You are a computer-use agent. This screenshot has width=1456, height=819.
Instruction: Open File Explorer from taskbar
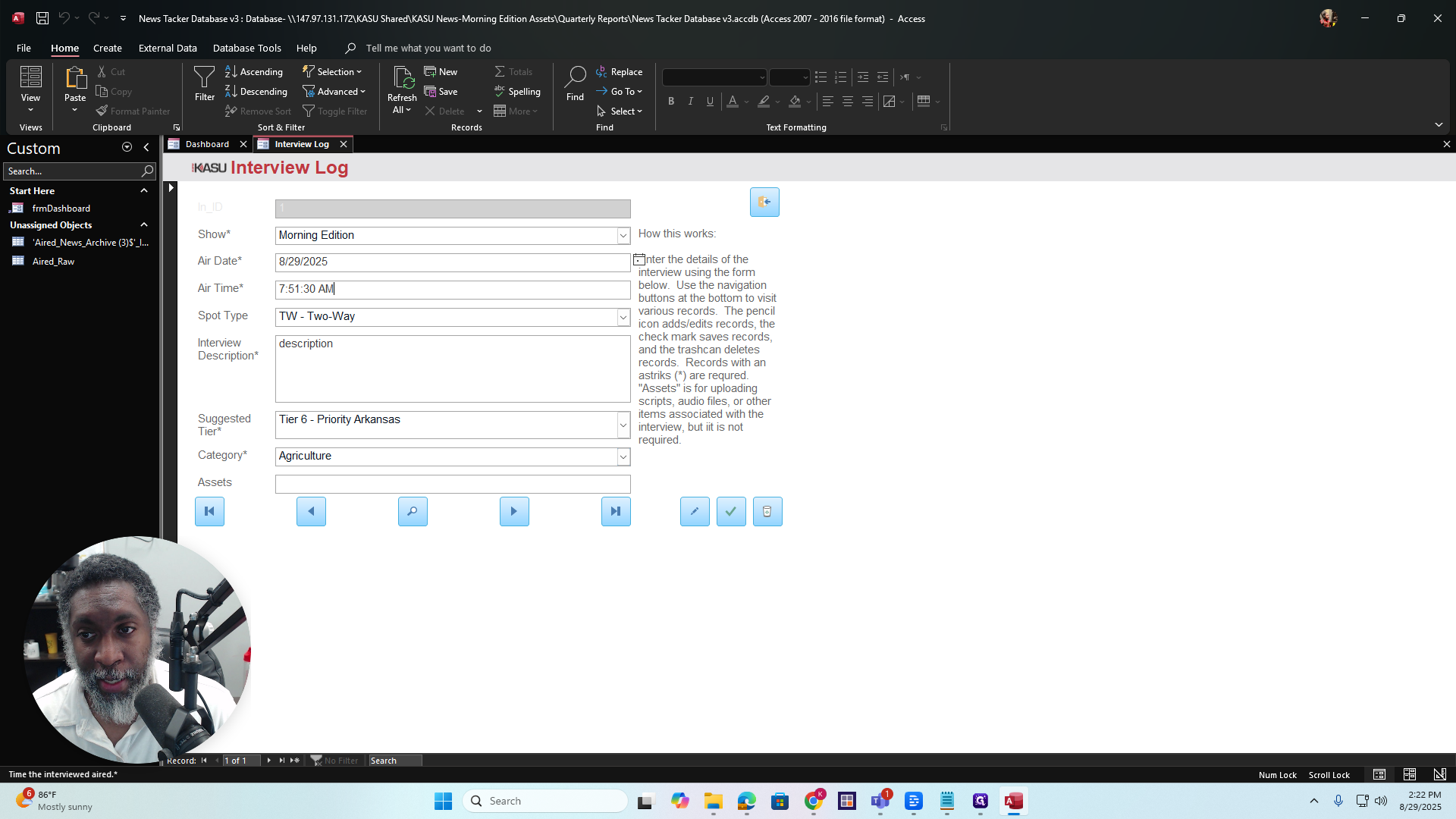(x=713, y=801)
